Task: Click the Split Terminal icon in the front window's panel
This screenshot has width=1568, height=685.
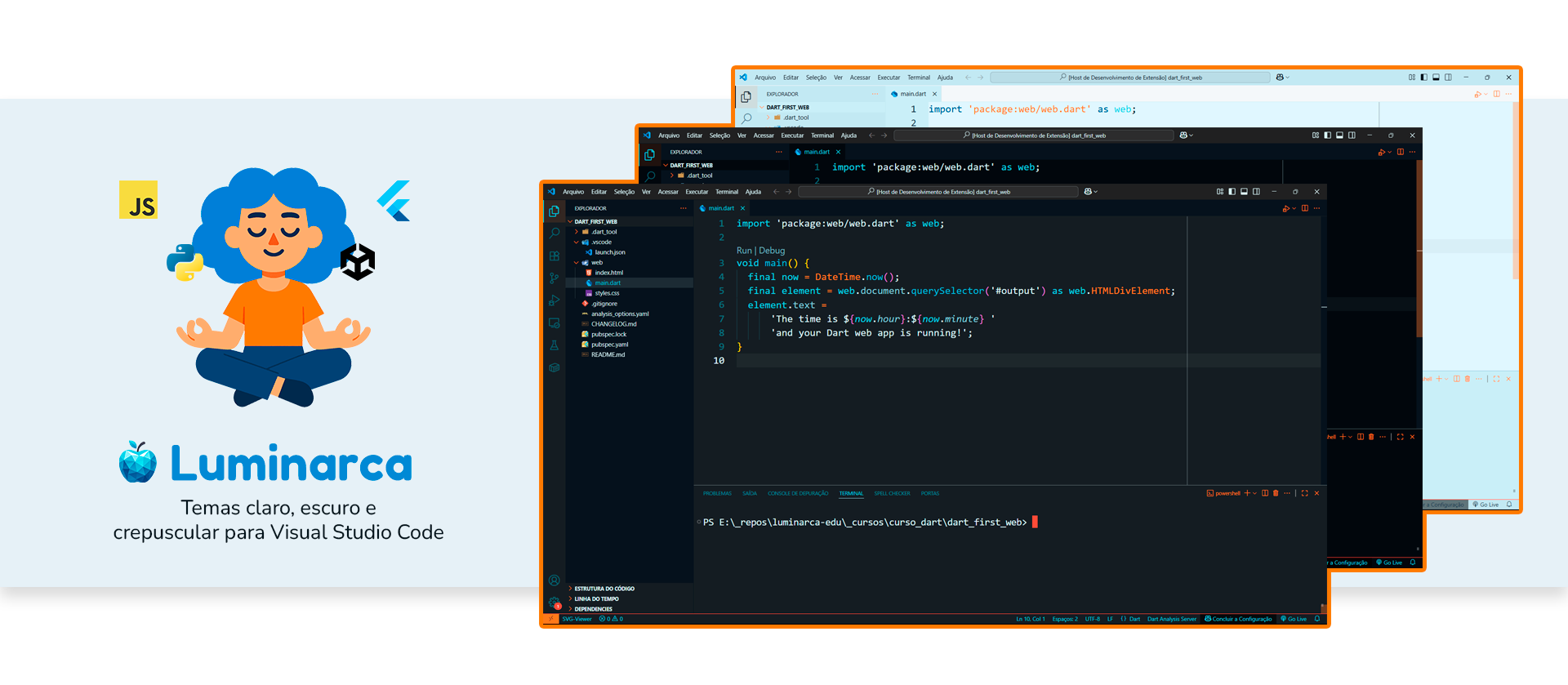Action: [x=1265, y=493]
